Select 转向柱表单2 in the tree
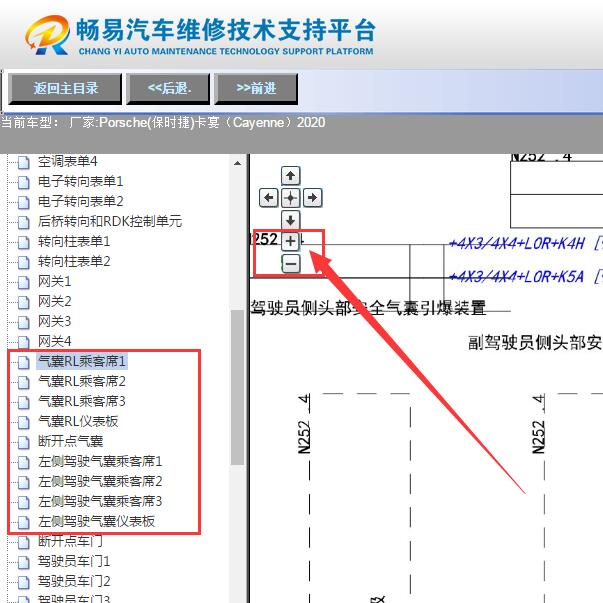The height and width of the screenshot is (603, 603). pos(74,262)
